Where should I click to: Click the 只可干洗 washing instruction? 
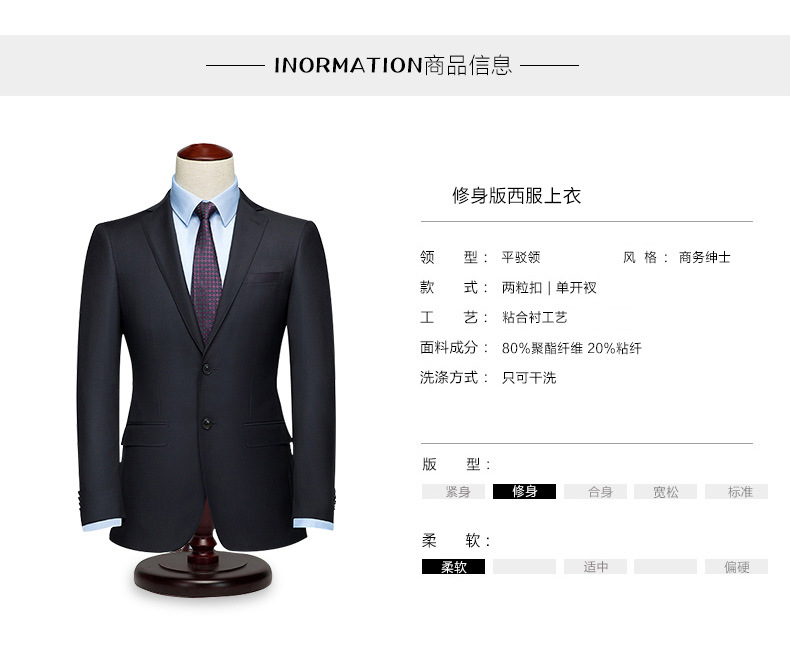(529, 378)
